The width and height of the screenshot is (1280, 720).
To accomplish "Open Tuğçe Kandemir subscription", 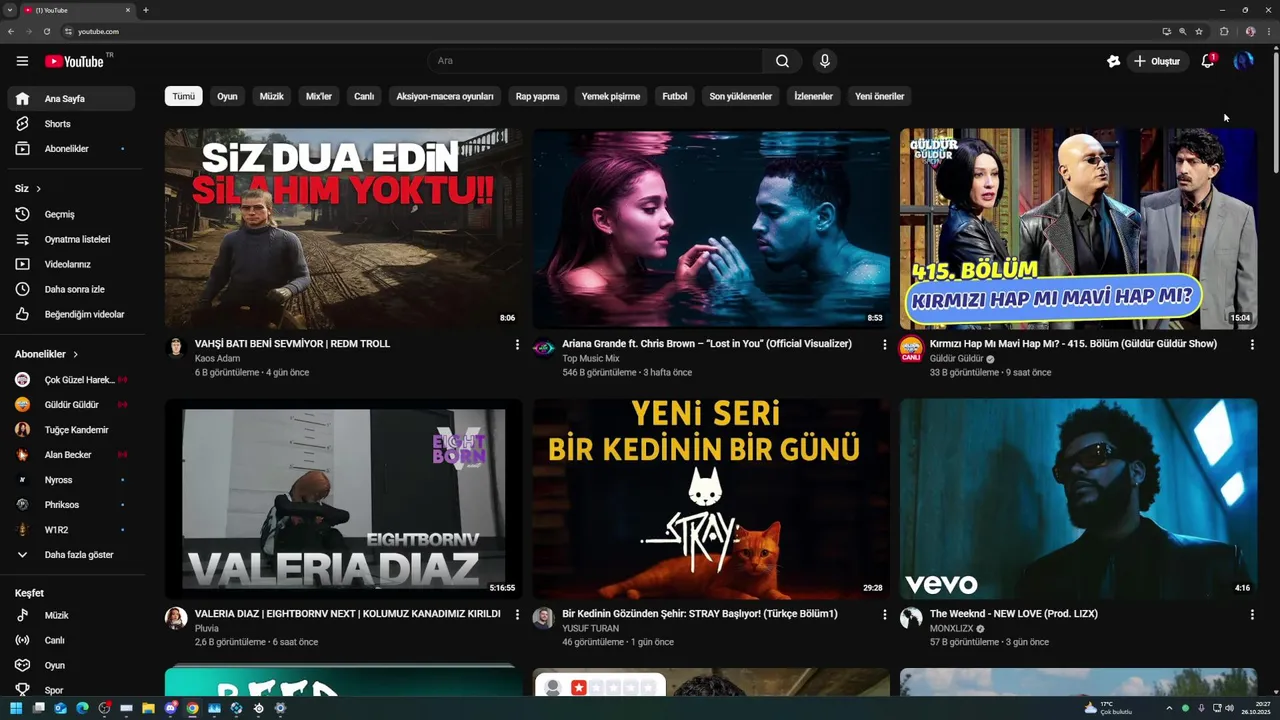I will point(70,430).
